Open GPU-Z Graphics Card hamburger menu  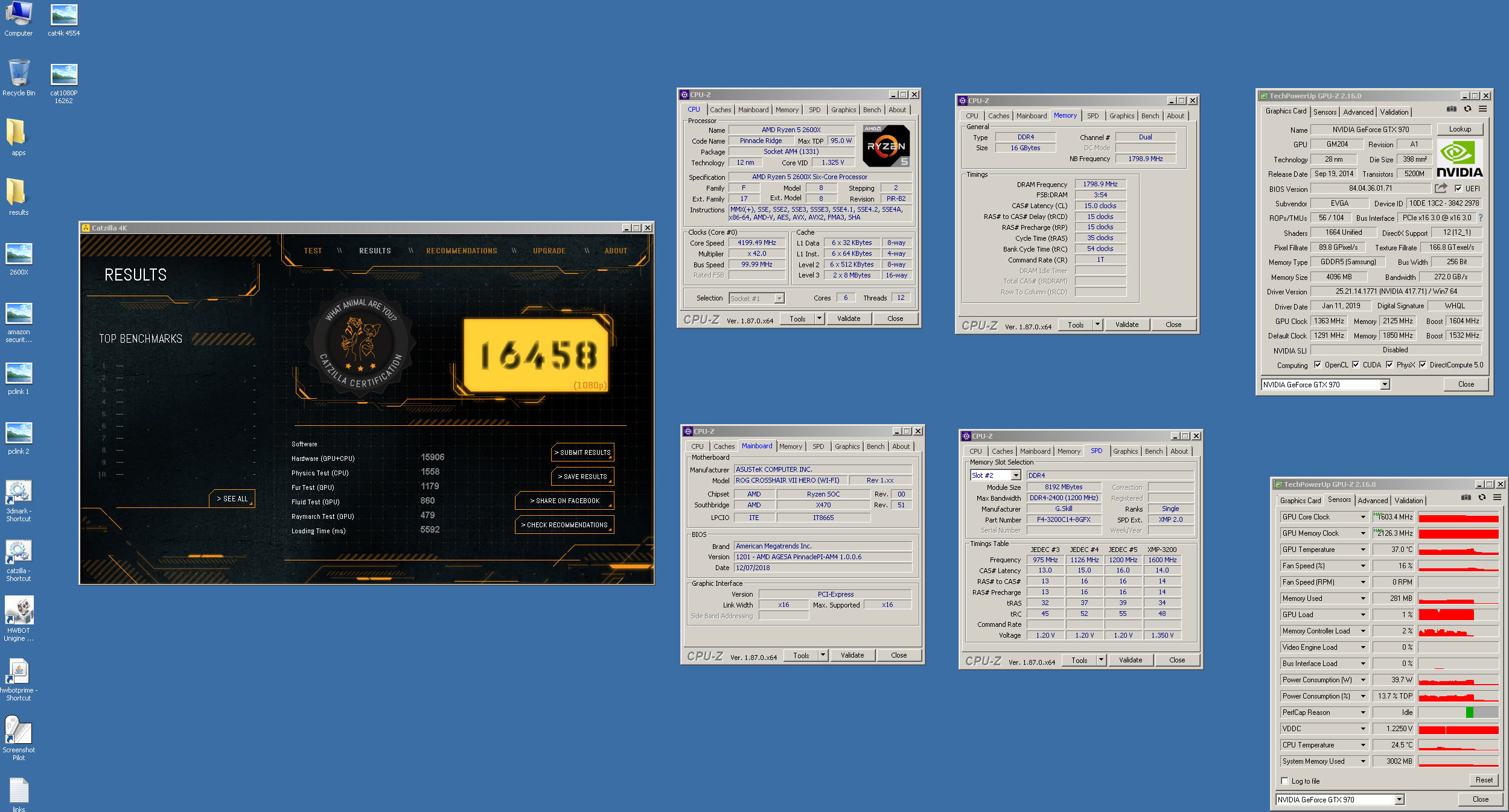[x=1482, y=109]
